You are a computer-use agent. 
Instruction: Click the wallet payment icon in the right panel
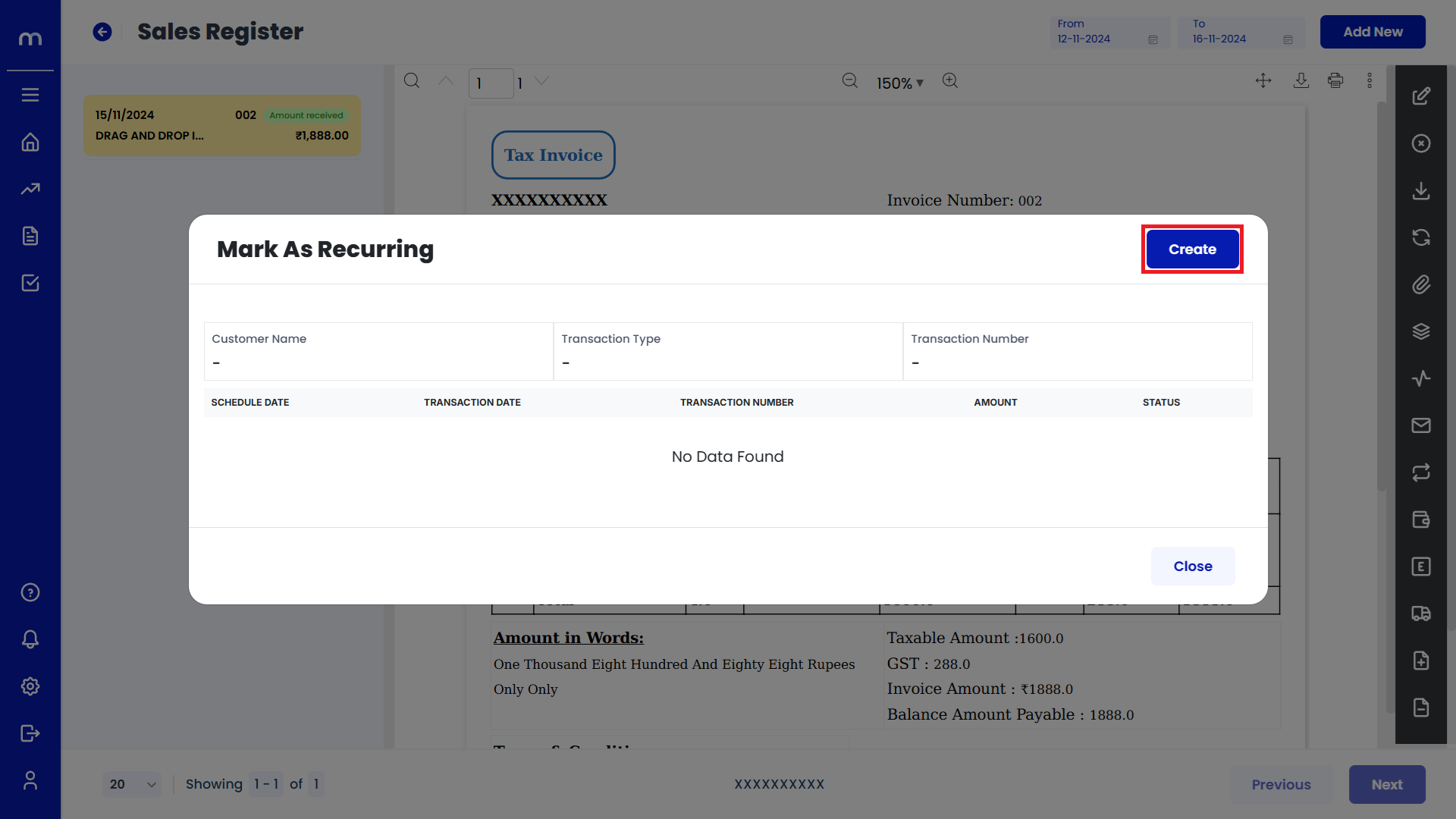tap(1421, 519)
